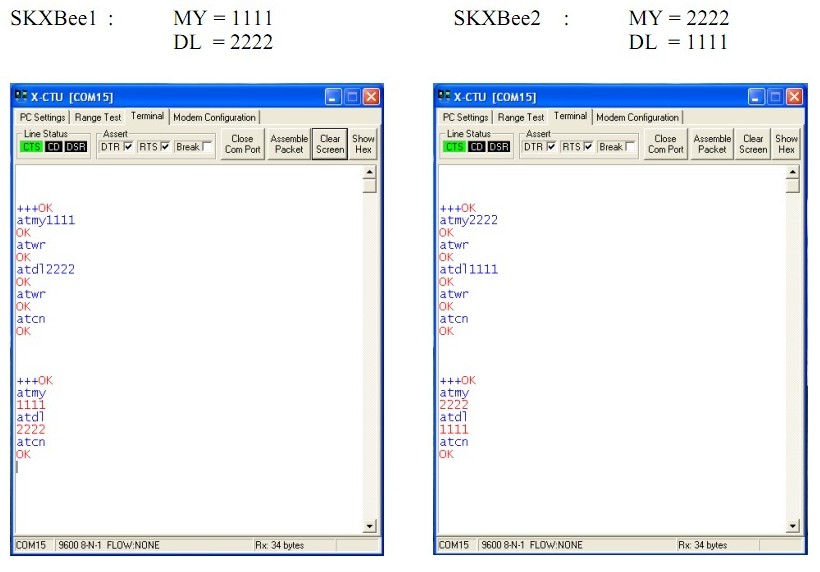820x572 pixels.
Task: Open Range Test tab in left X-CTU window
Action: point(98,118)
